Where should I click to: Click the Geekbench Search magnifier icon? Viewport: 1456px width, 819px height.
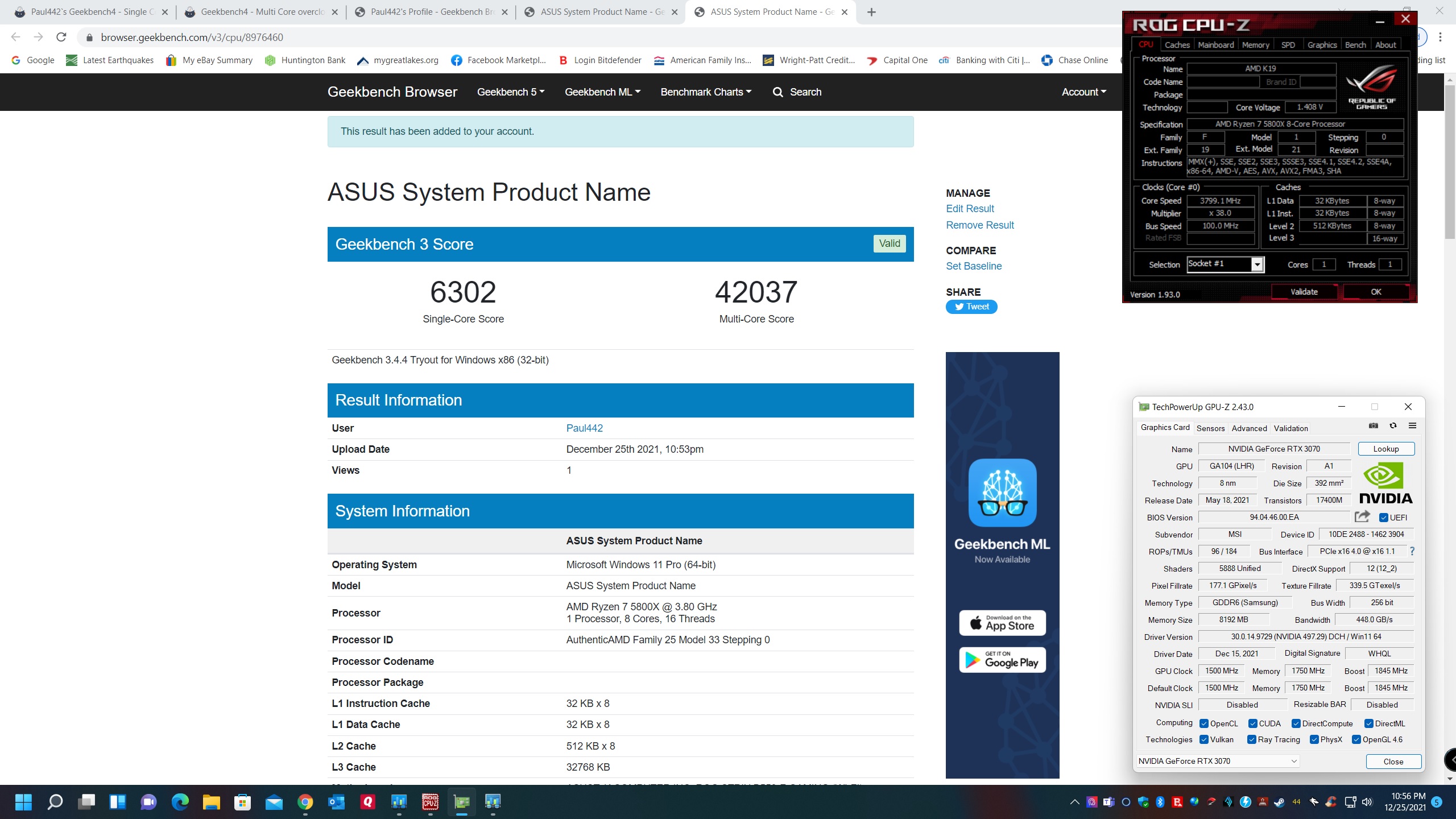pos(777,92)
